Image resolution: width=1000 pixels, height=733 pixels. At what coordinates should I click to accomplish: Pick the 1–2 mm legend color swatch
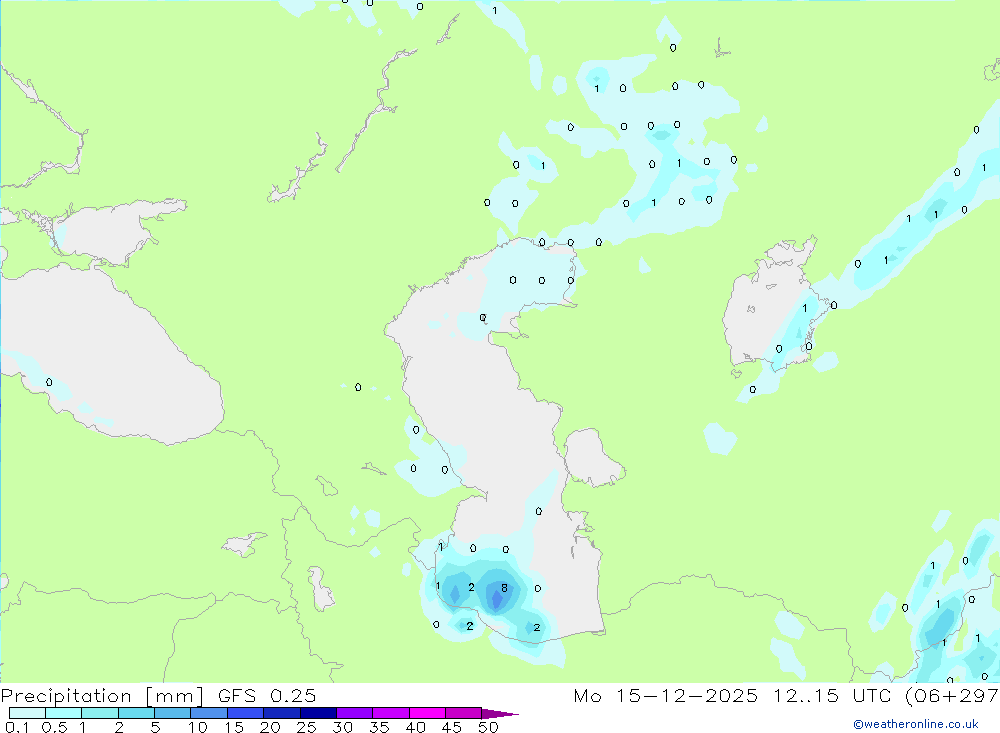click(100, 713)
